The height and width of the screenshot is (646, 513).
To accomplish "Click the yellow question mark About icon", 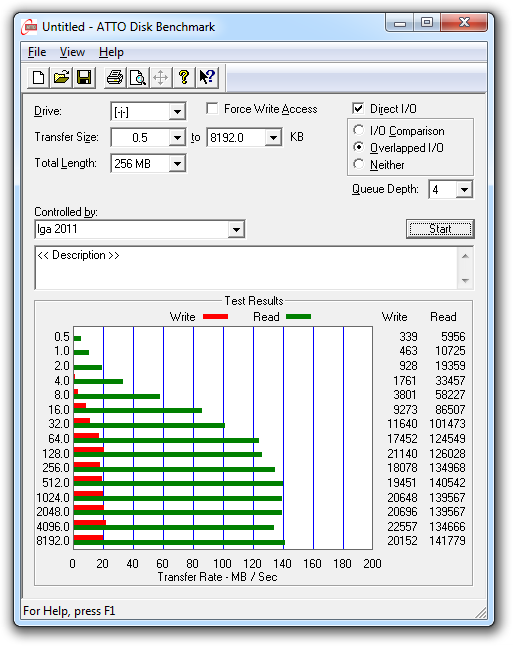I will [x=184, y=77].
